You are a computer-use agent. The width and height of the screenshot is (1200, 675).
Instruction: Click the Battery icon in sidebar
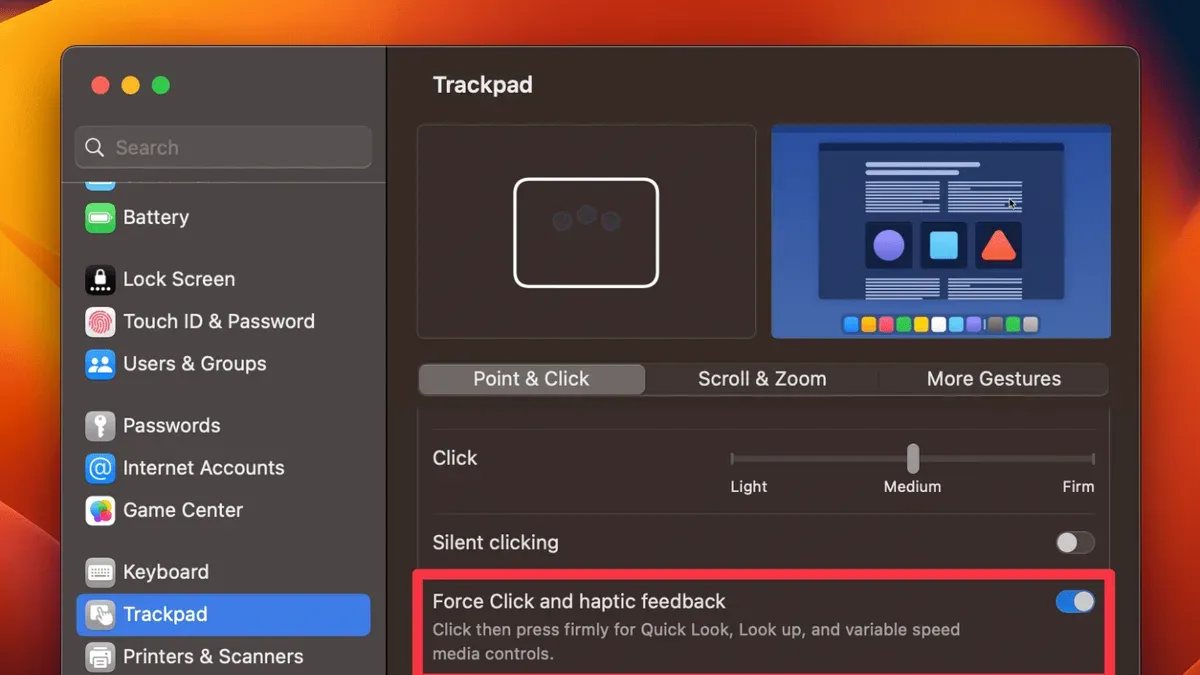click(x=100, y=217)
